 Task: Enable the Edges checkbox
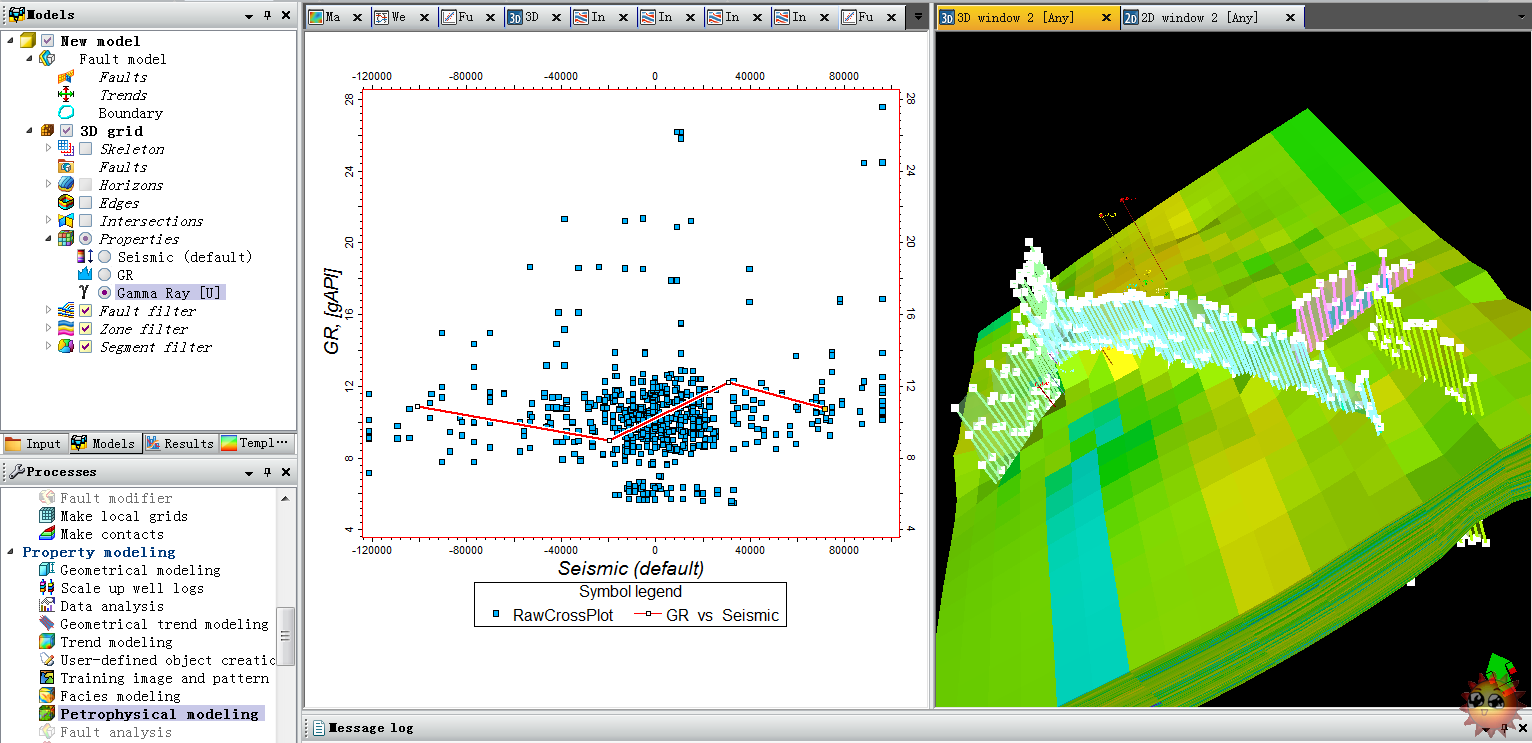point(86,203)
